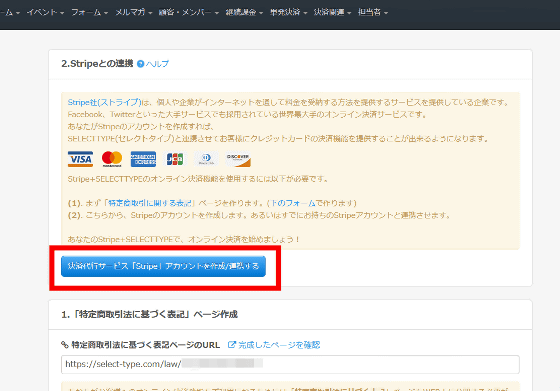Expand the 顧客・メンバー menu
Screen dimensions: 560x391
[x=189, y=12]
